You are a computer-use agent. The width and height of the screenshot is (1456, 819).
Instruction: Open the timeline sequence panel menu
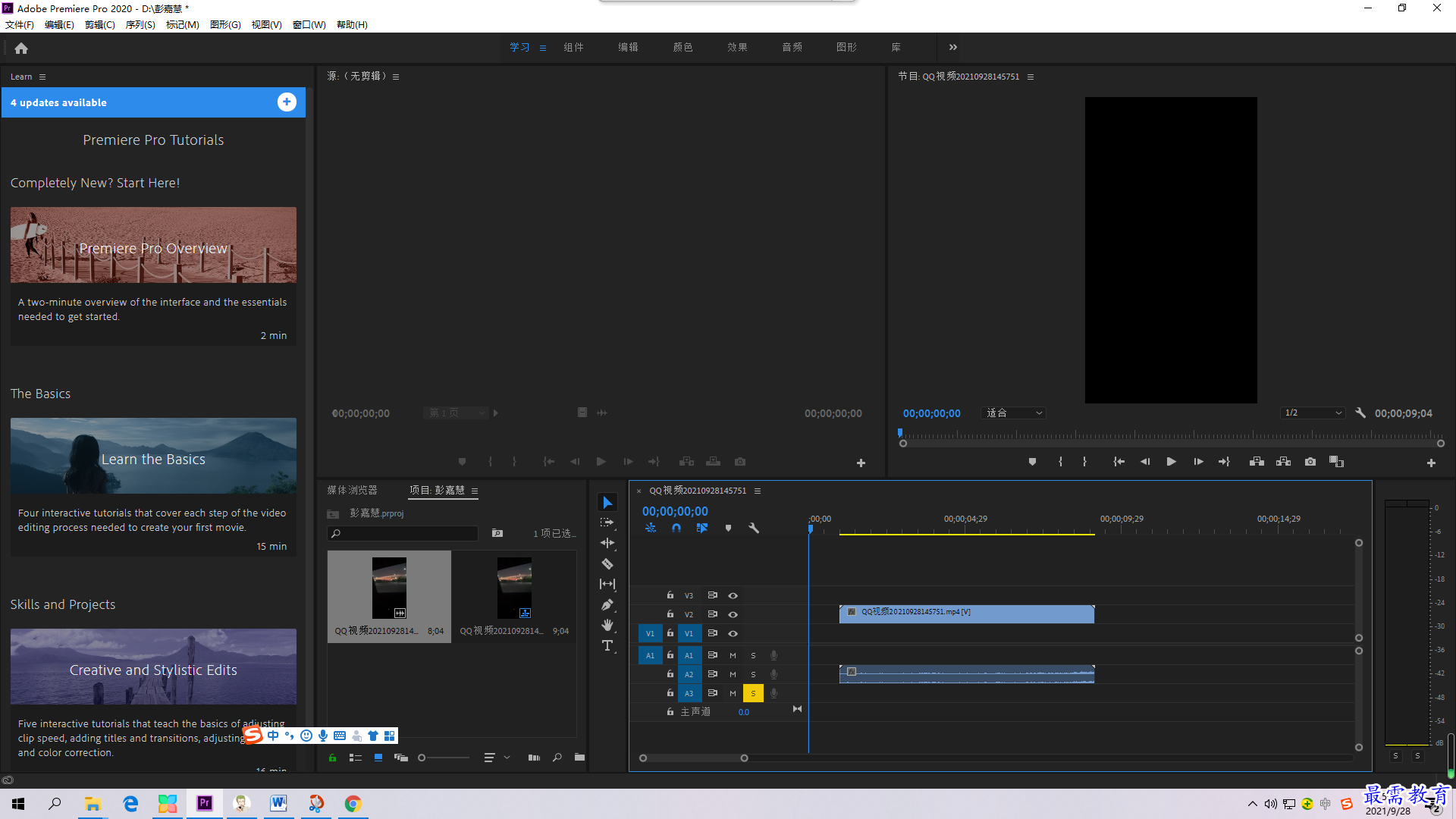pos(758,491)
